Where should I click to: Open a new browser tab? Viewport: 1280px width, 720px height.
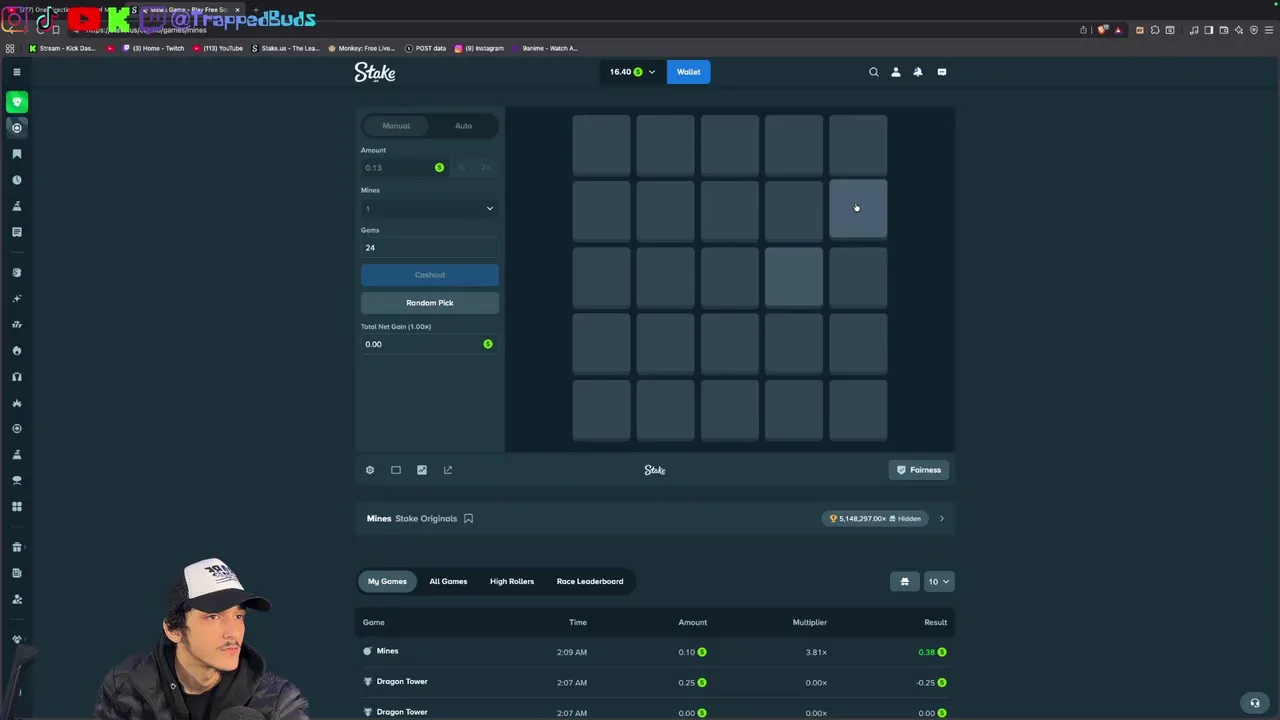[x=256, y=10]
